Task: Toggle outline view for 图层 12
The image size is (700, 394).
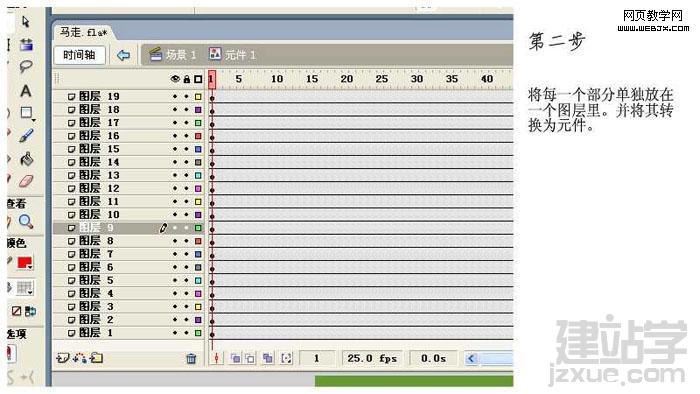Action: click(x=198, y=189)
